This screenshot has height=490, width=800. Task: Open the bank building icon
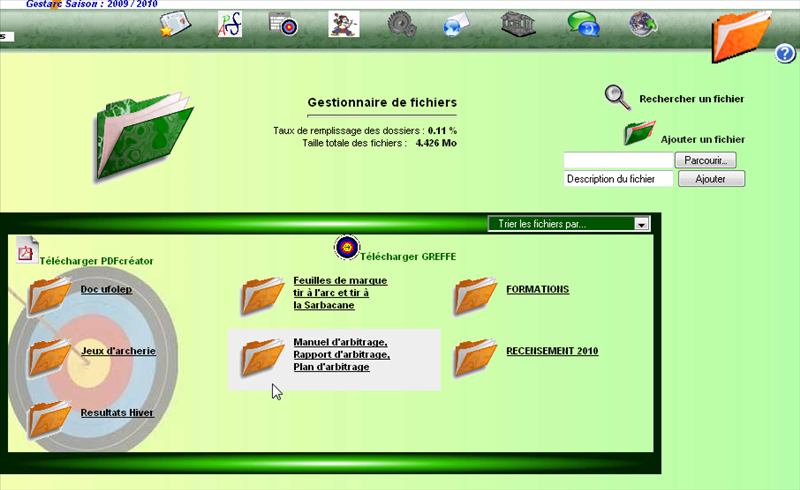(x=516, y=25)
